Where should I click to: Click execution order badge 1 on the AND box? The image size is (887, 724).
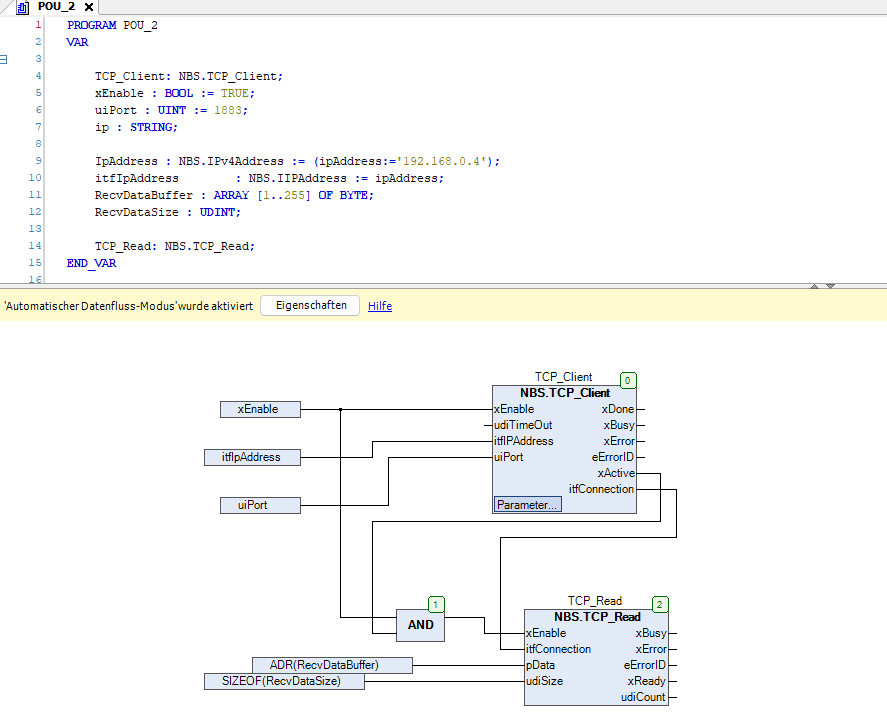(x=434, y=605)
